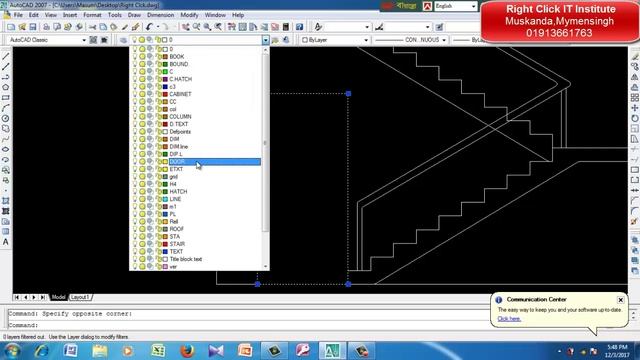The image size is (640, 360).
Task: Open the Draw menu
Action: tap(134, 15)
